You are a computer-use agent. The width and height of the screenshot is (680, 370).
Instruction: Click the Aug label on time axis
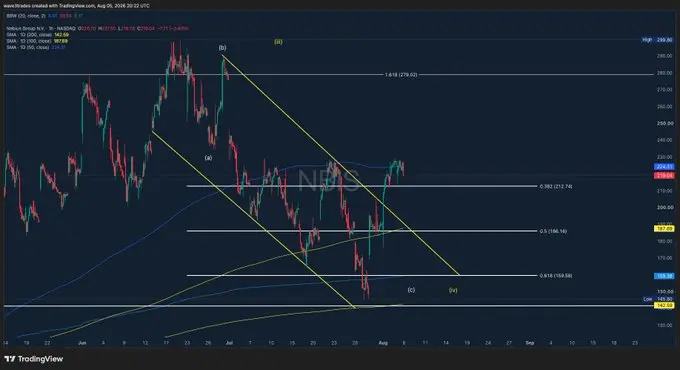tap(383, 343)
